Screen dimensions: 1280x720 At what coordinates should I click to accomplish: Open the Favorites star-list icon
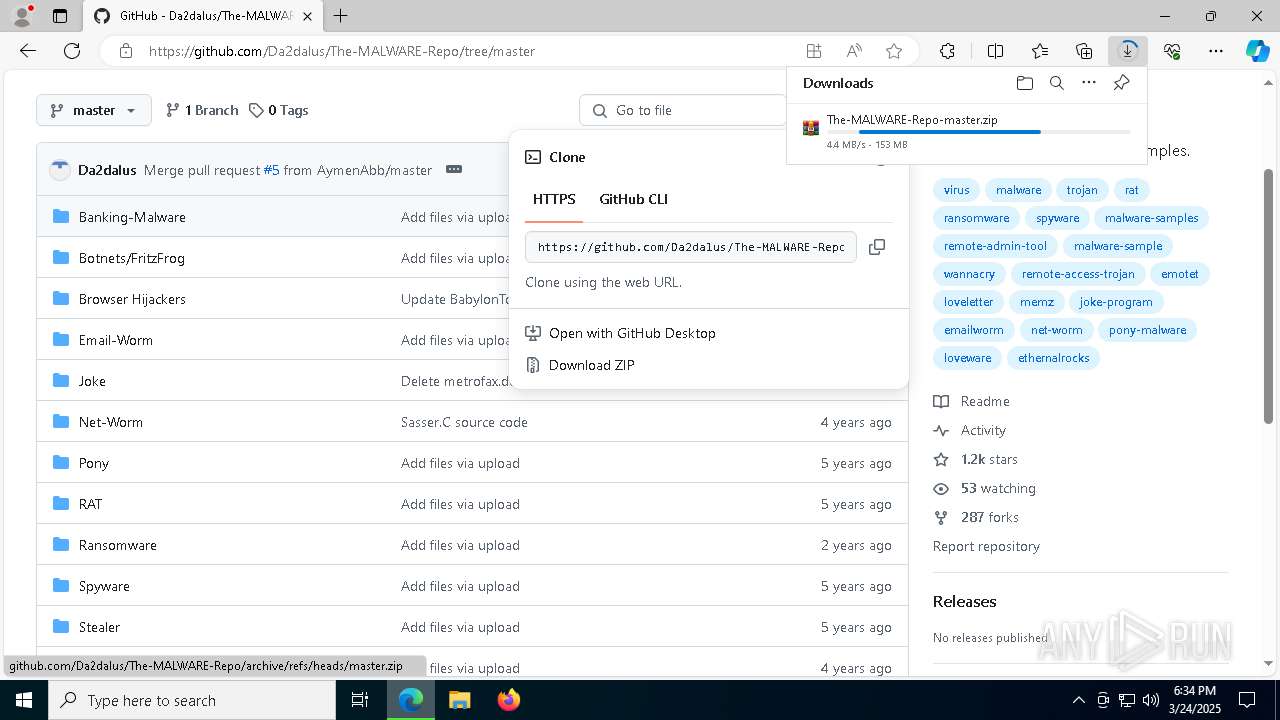pos(1040,51)
